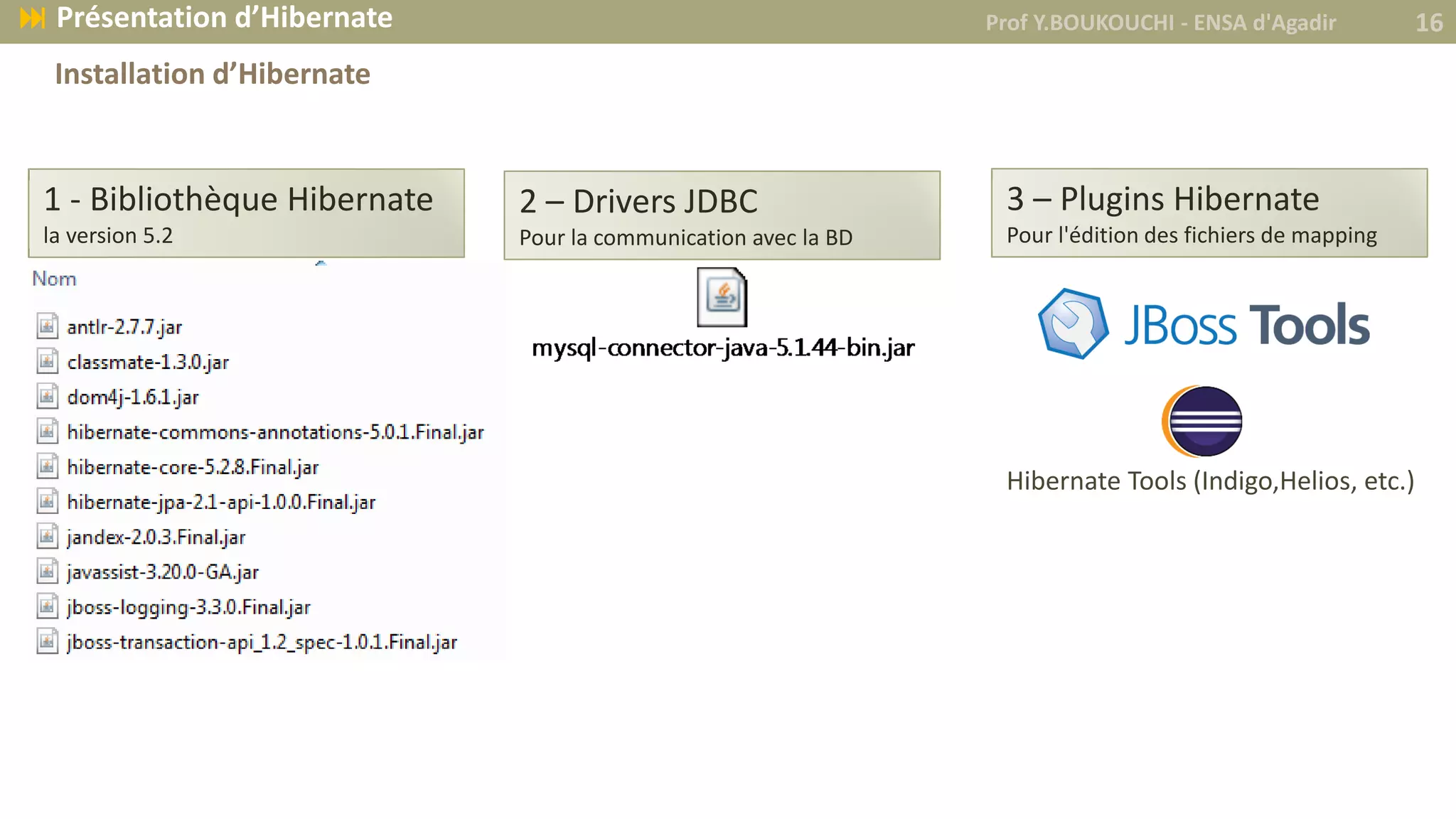The height and width of the screenshot is (819, 1456).
Task: Click the 'JBoss Tools' wordmark text
Action: pos(1247,325)
